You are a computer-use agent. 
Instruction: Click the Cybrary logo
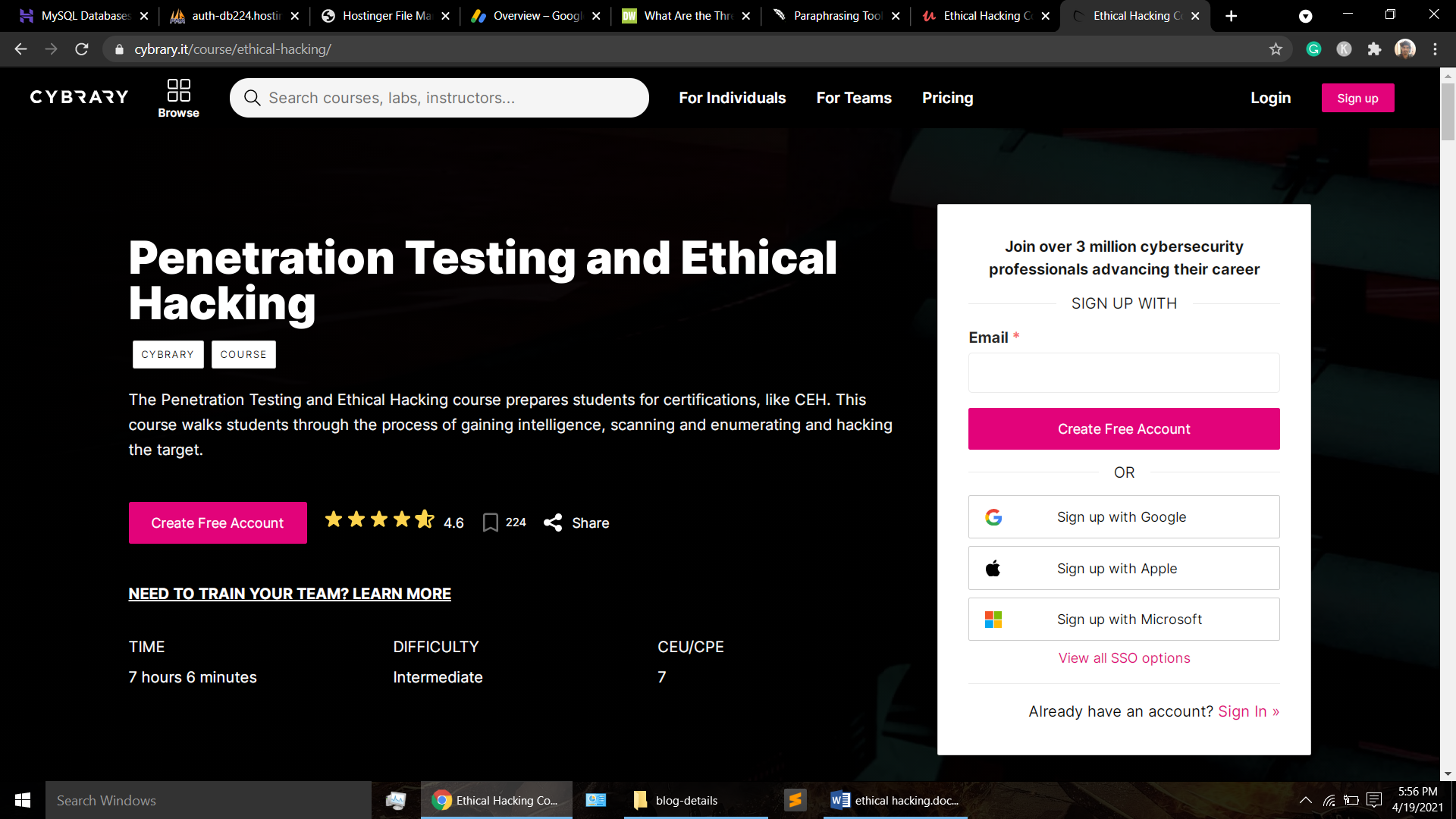click(x=79, y=97)
